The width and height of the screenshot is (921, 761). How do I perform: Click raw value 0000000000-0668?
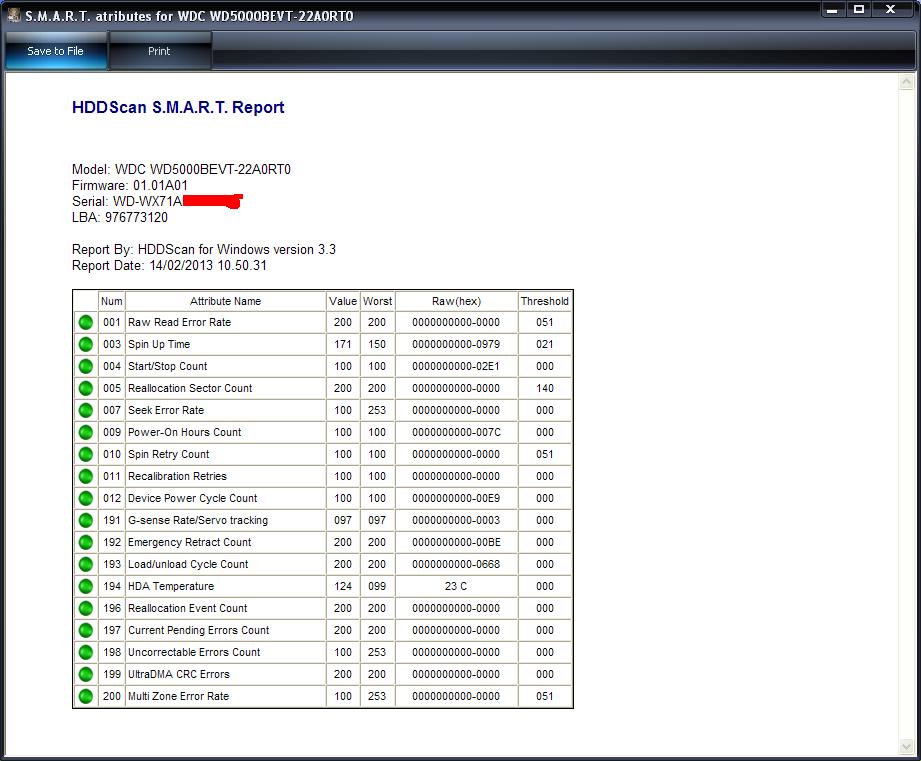(456, 564)
